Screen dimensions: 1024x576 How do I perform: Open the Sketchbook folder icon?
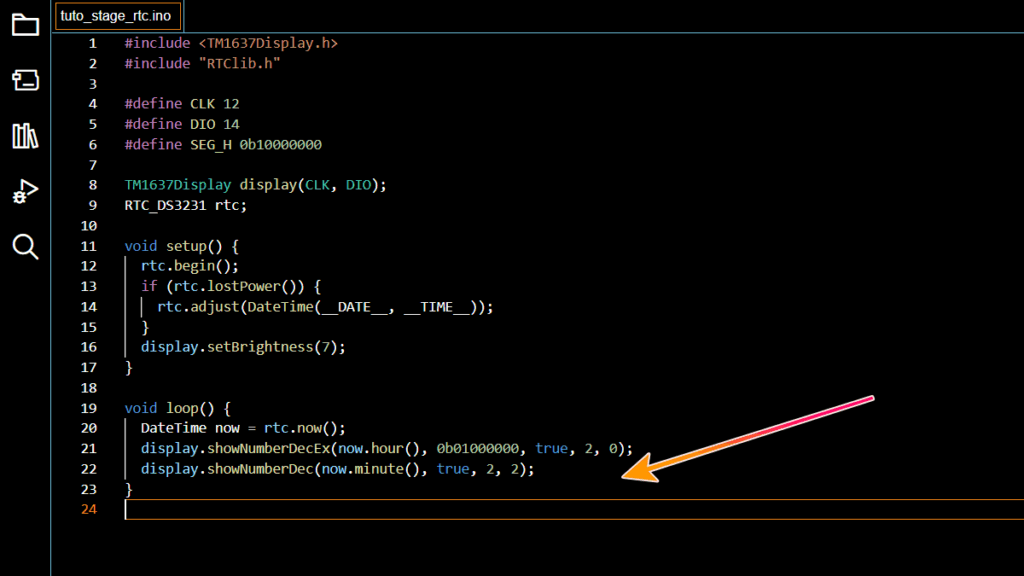tap(25, 25)
